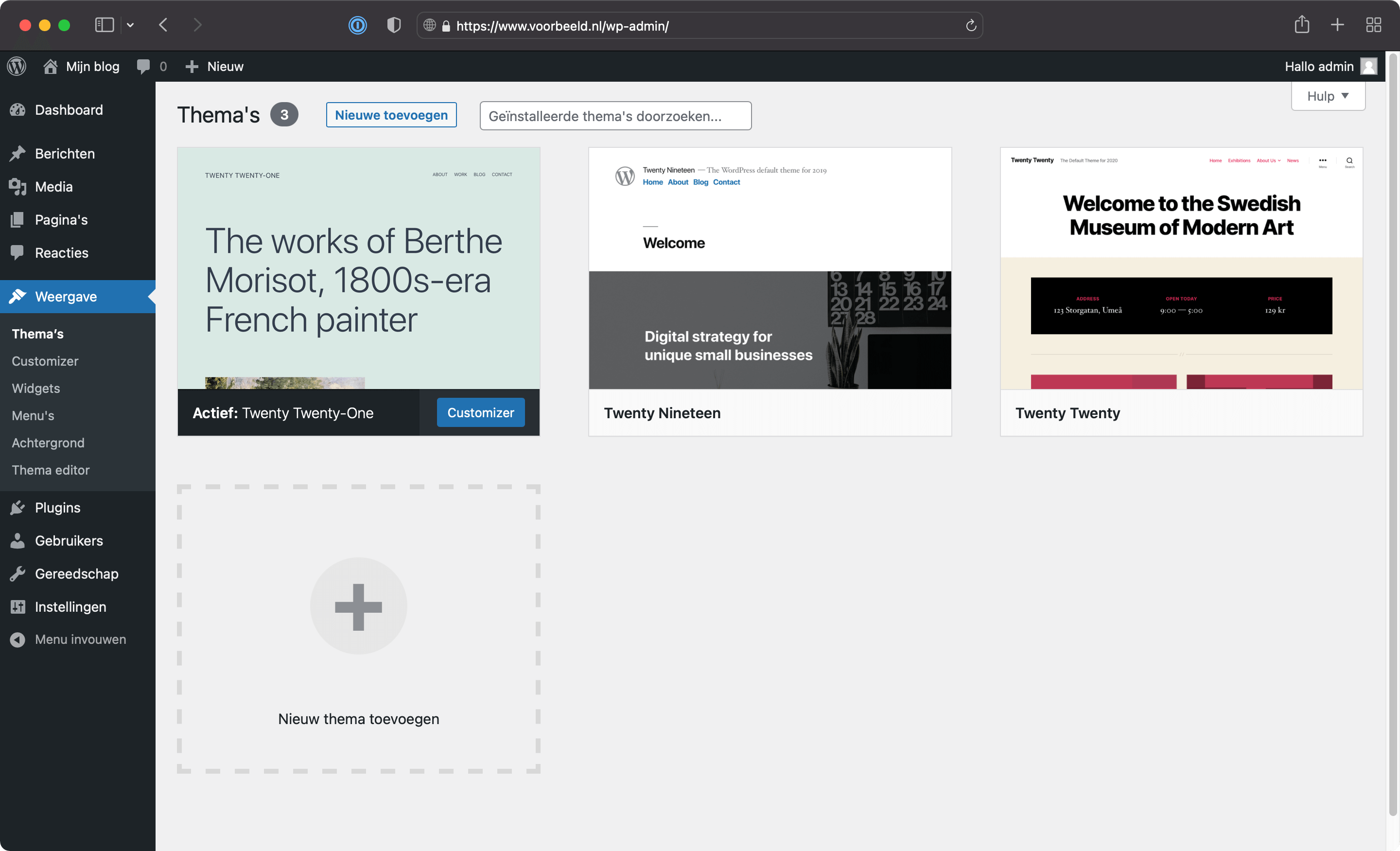Click the Instellingen menu label
Image resolution: width=1400 pixels, height=851 pixels.
tap(70, 606)
